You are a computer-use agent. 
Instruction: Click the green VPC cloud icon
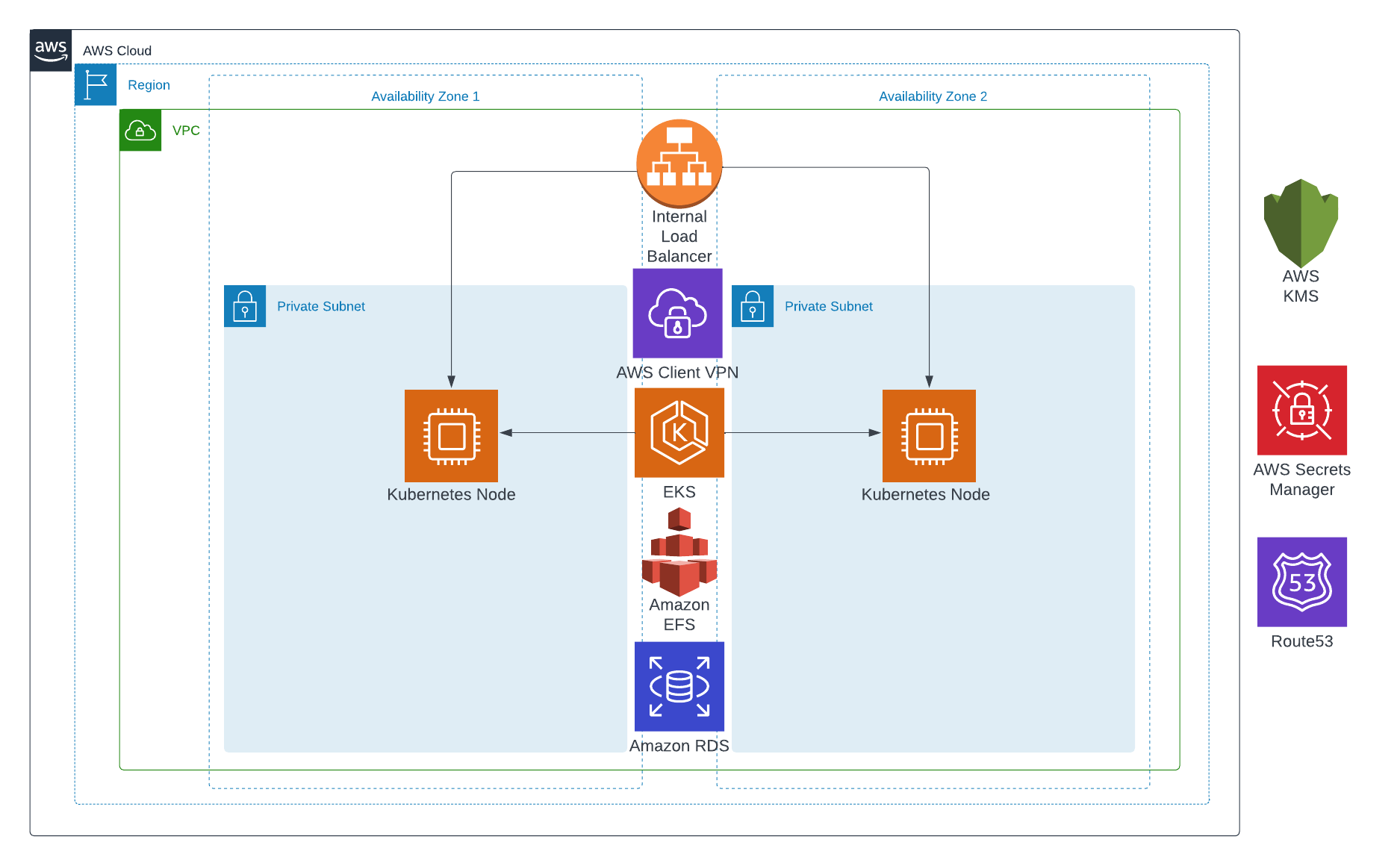[140, 131]
